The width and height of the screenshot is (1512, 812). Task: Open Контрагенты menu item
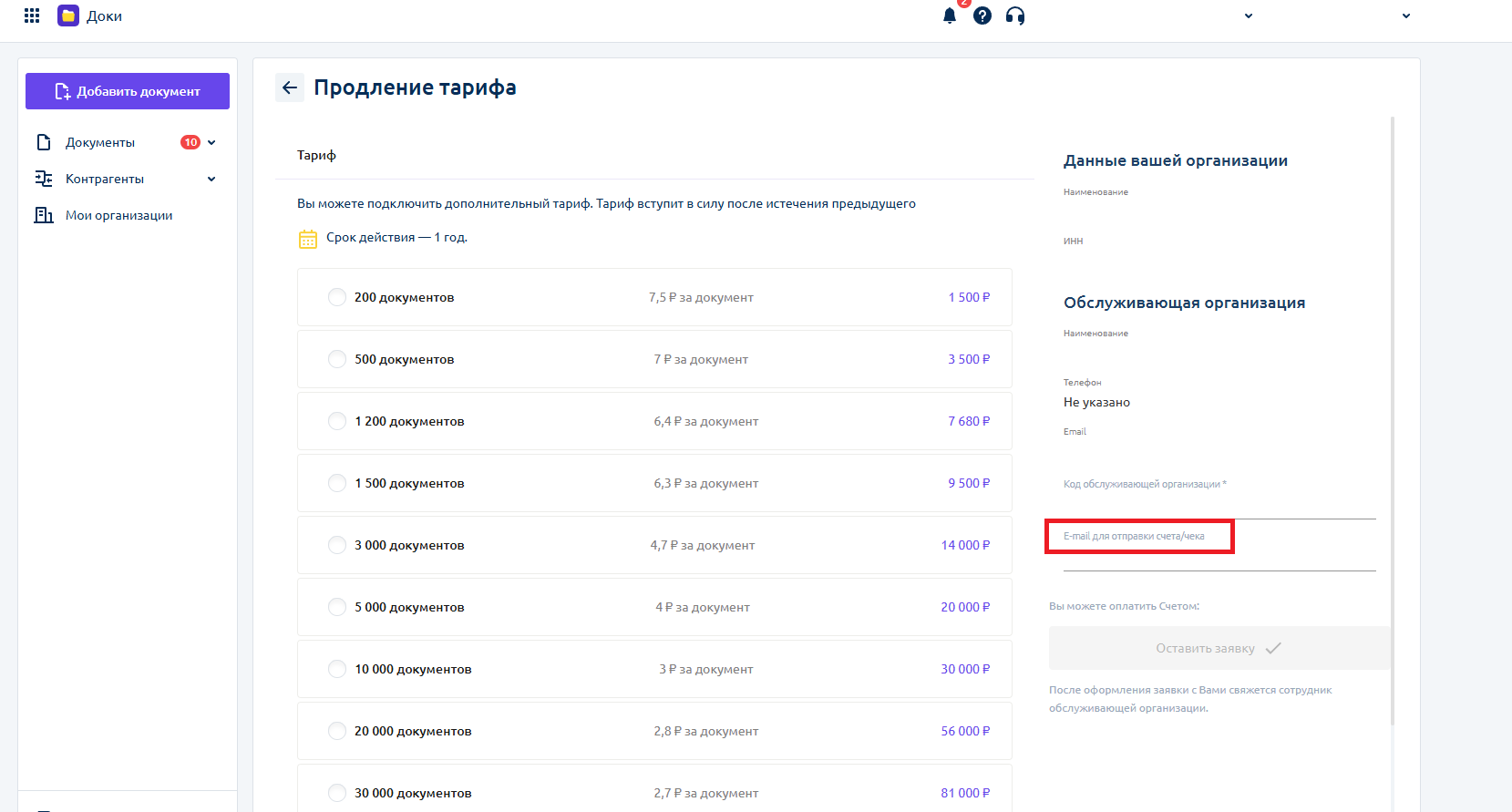[x=105, y=179]
